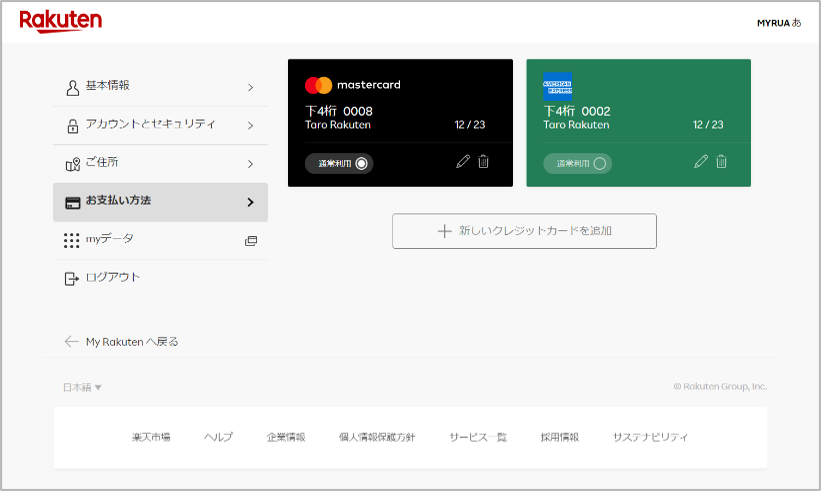Click the back arrow beside My Rakutenへ戻る
821x491 pixels.
(71, 342)
